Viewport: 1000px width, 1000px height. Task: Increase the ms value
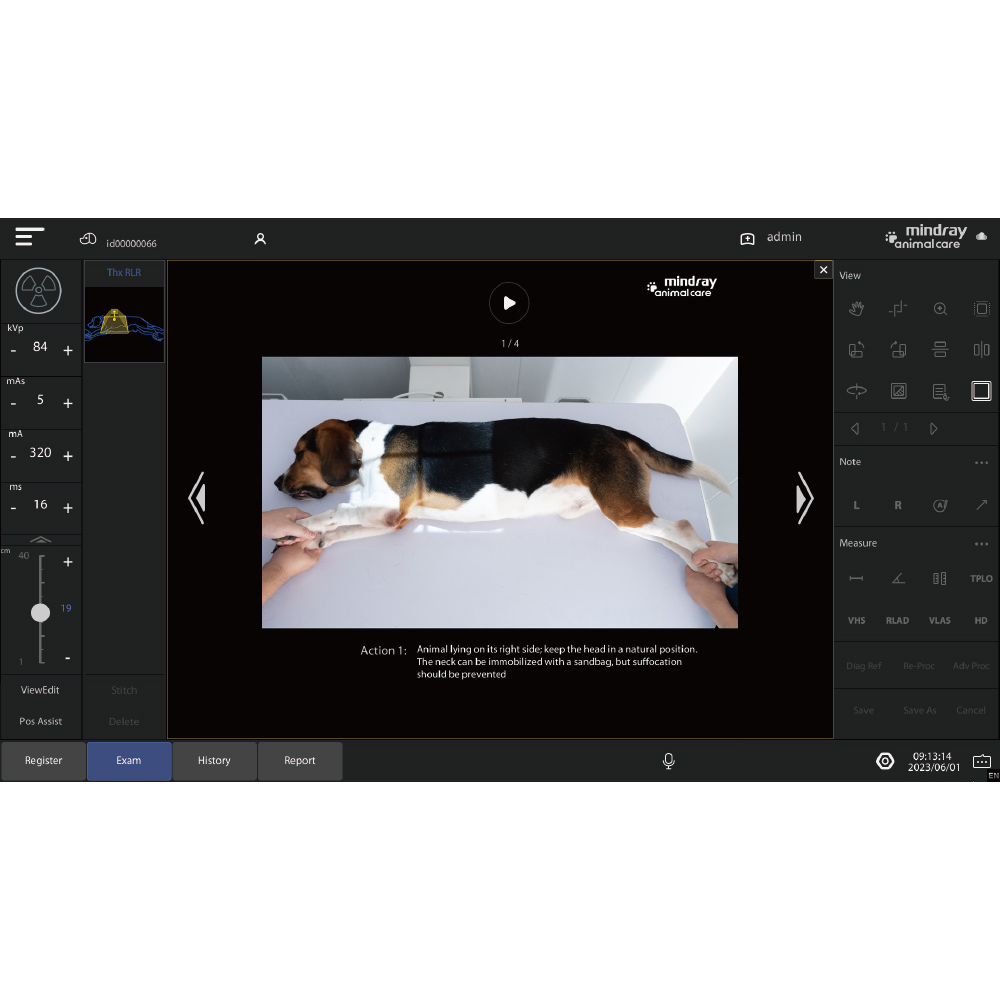click(68, 508)
